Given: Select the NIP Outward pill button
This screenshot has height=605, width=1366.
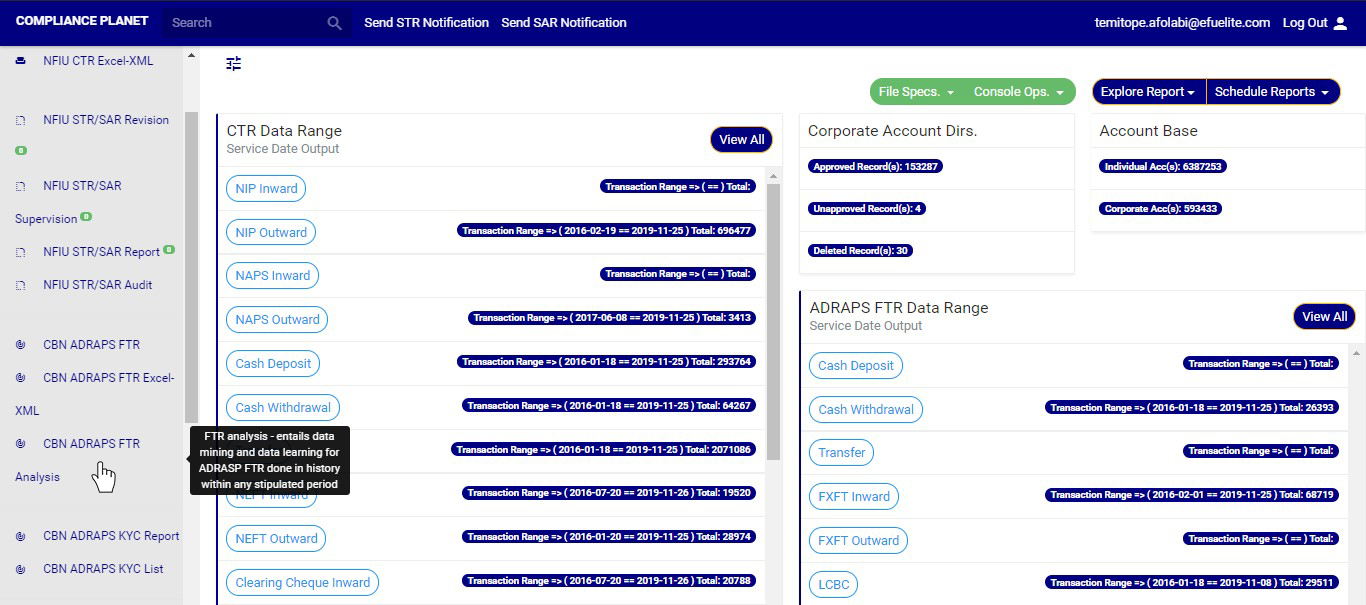Looking at the screenshot, I should (x=271, y=233).
